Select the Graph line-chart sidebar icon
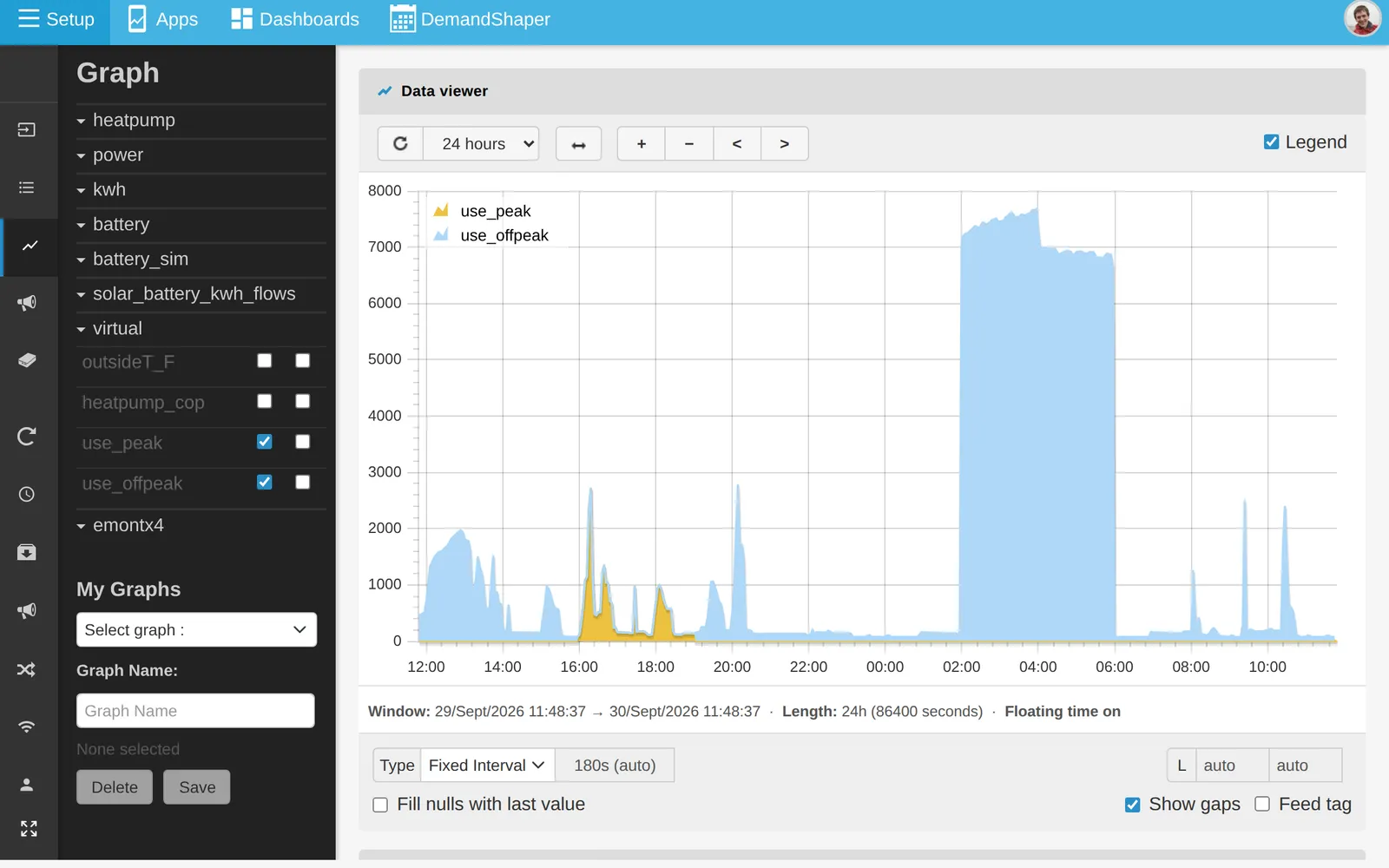 (x=30, y=247)
